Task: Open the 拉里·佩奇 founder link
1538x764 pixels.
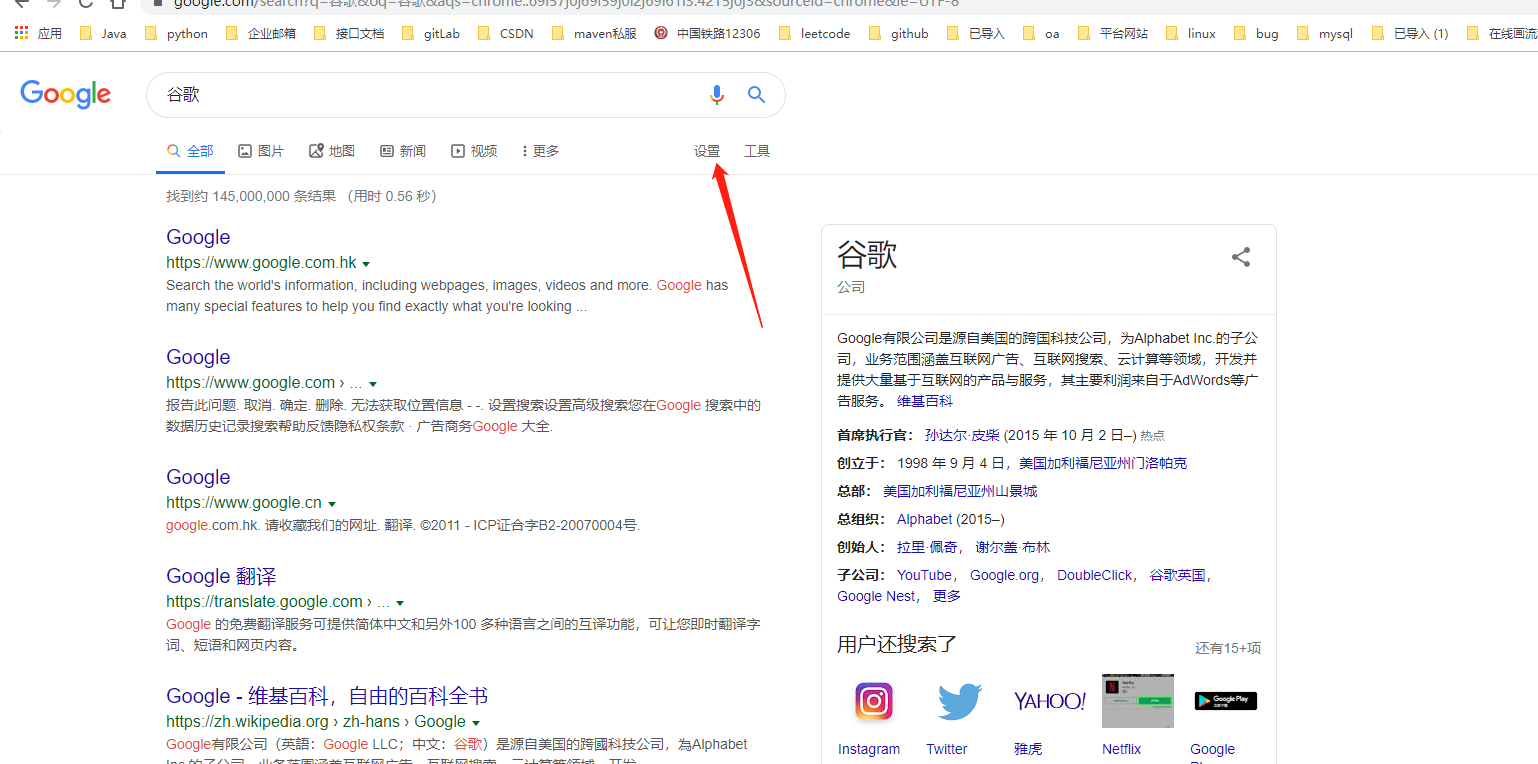Action: tap(927, 547)
